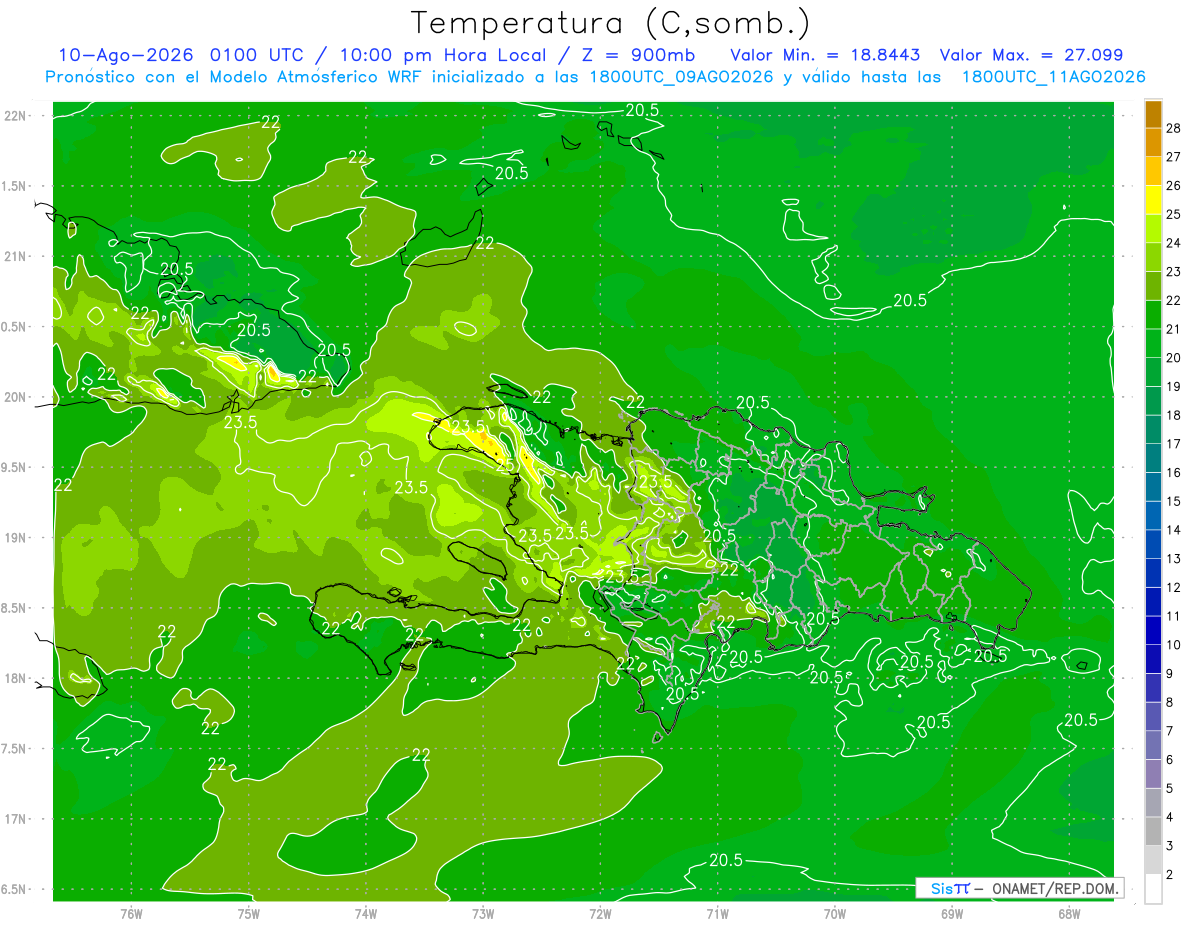This screenshot has width=1200, height=927.
Task: Click "Valor Max. = 27.099" text
Action: pyautogui.click(x=1030, y=55)
